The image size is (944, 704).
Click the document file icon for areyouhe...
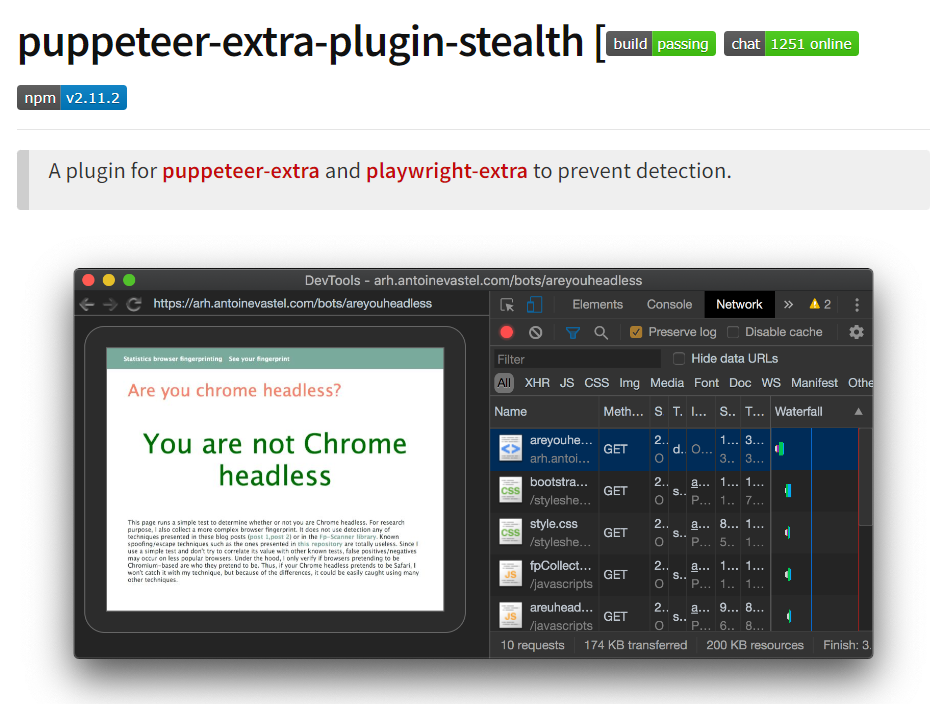coord(511,449)
